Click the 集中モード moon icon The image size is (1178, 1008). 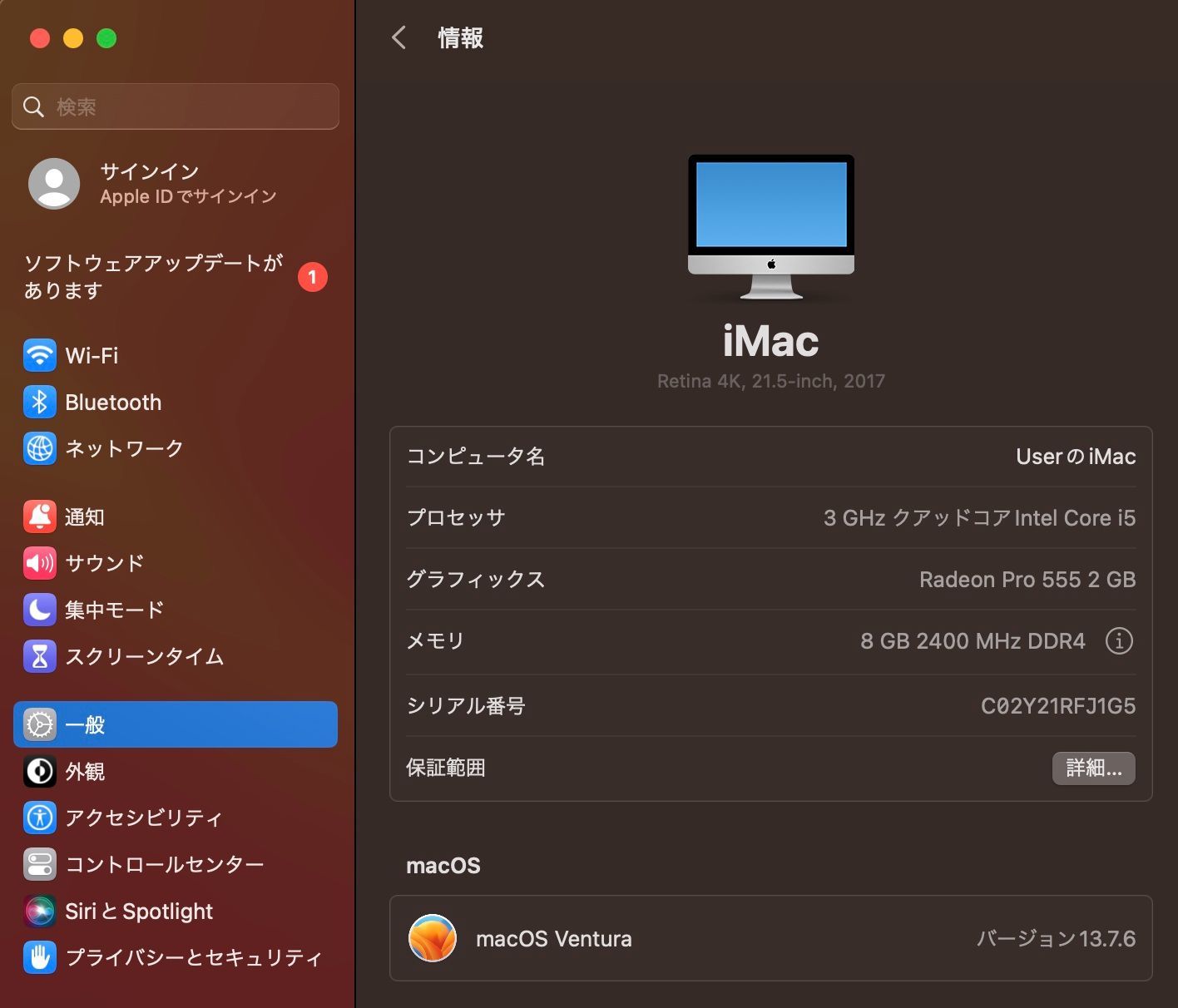pos(40,610)
